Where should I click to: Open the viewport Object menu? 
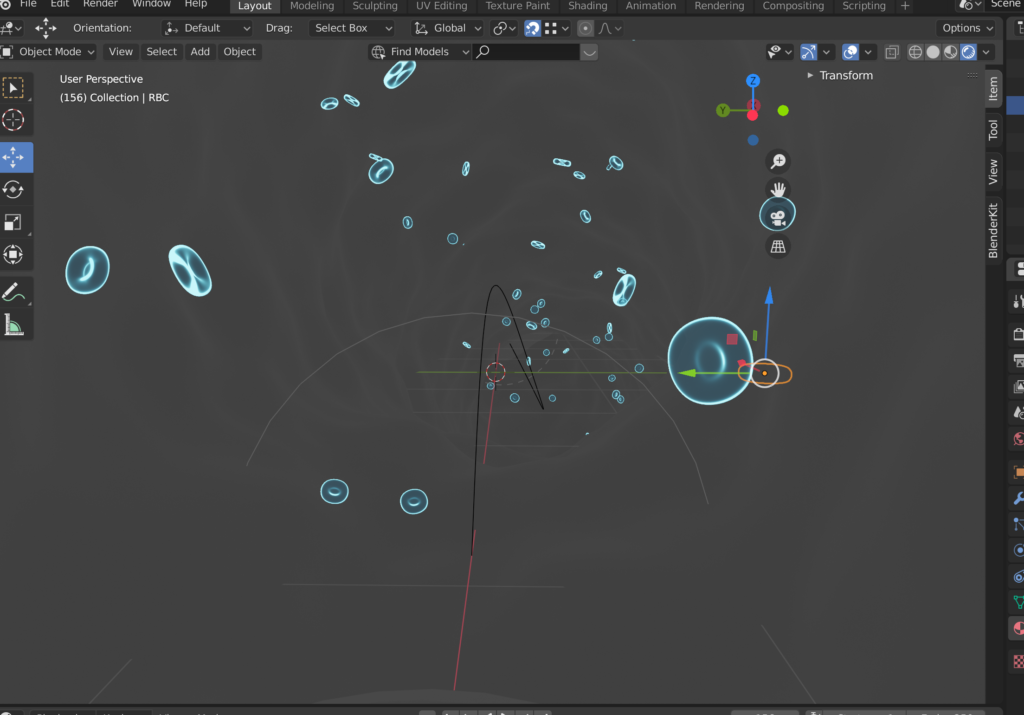(239, 52)
